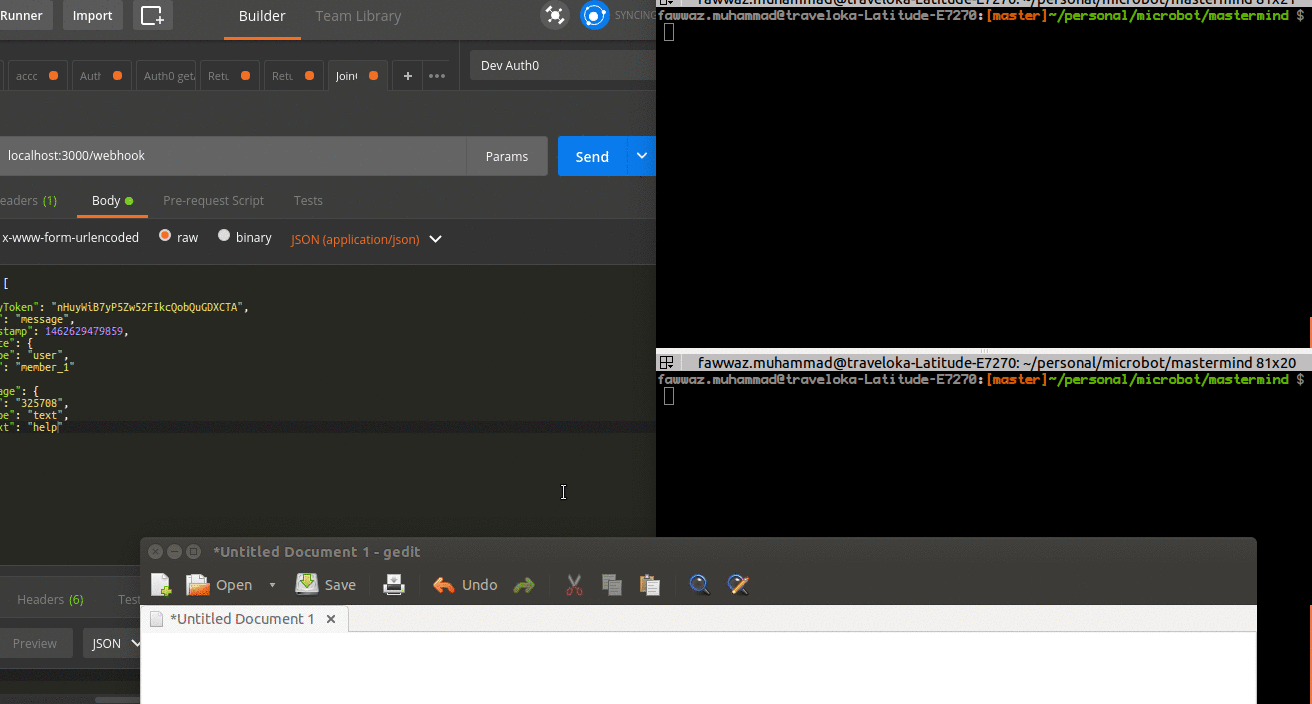Click the "help" text in JSON body
This screenshot has width=1312, height=704.
tap(44, 427)
